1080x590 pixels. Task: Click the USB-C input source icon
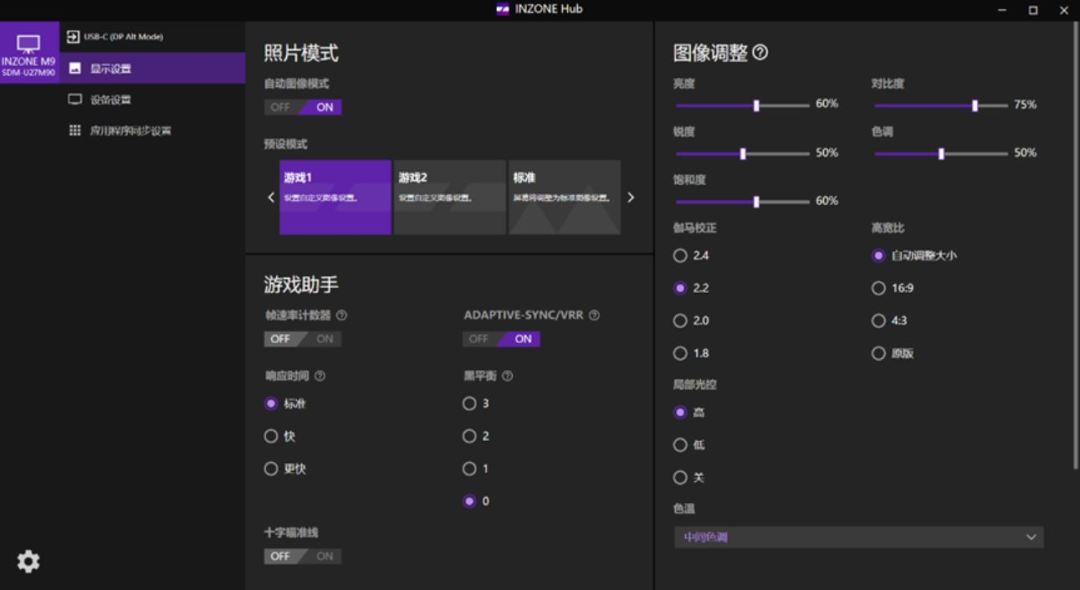point(73,36)
